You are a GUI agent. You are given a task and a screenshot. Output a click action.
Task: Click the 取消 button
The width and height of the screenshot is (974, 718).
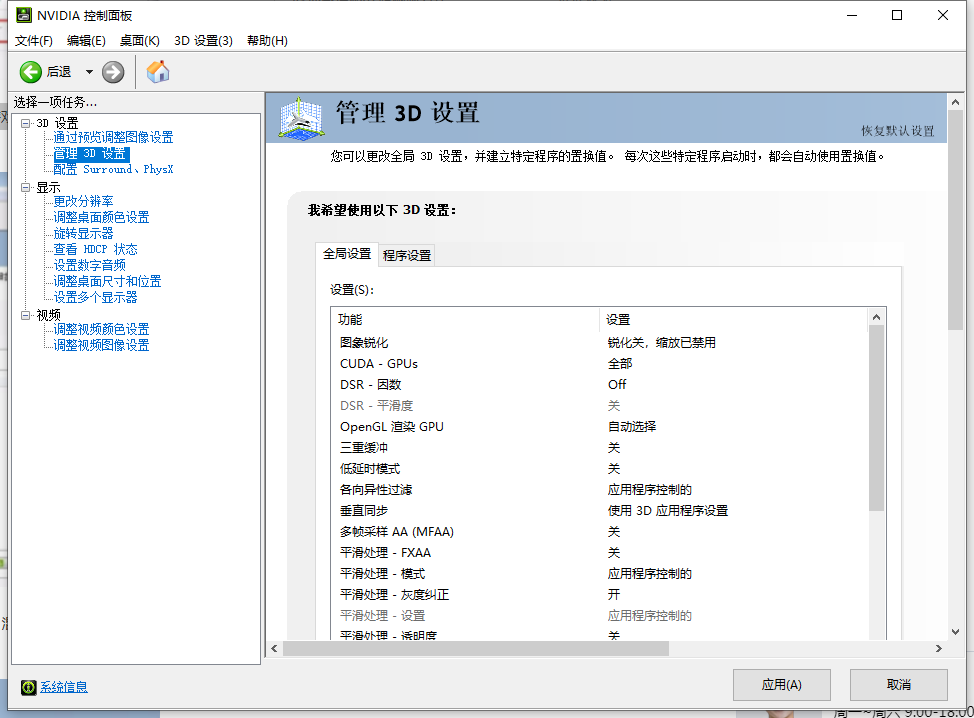(x=898, y=685)
